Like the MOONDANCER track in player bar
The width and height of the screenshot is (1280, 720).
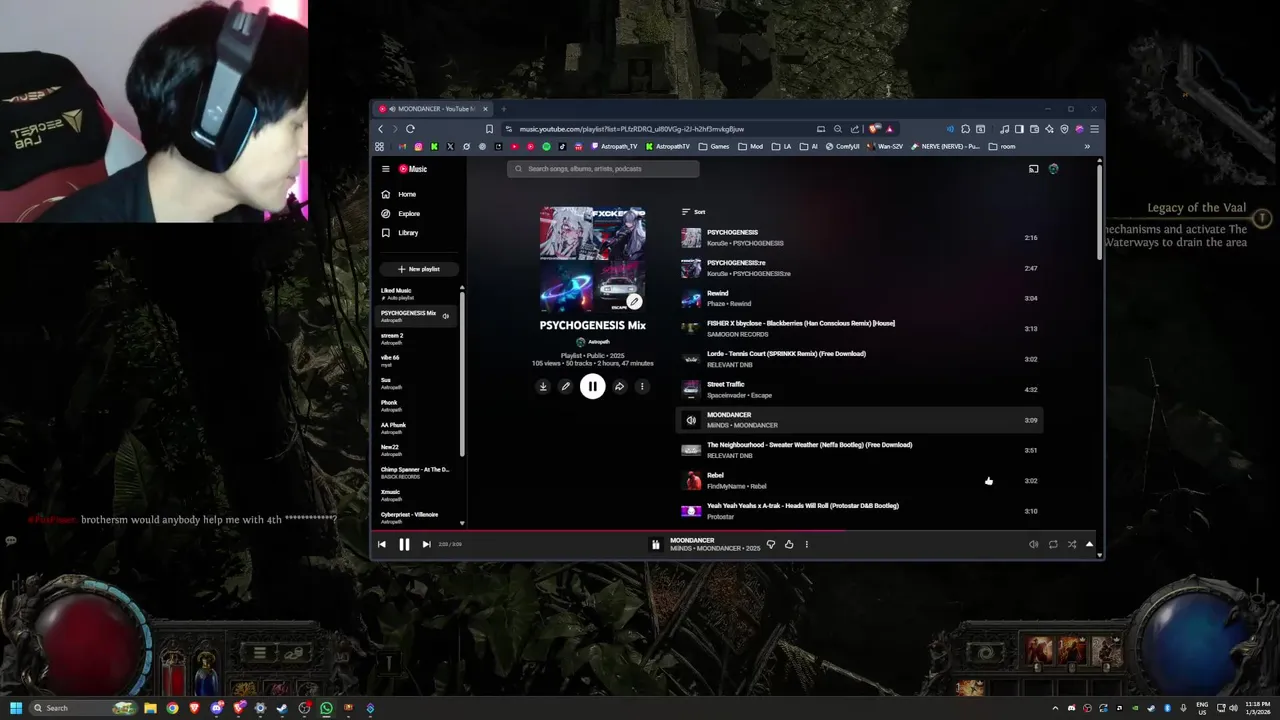[789, 544]
